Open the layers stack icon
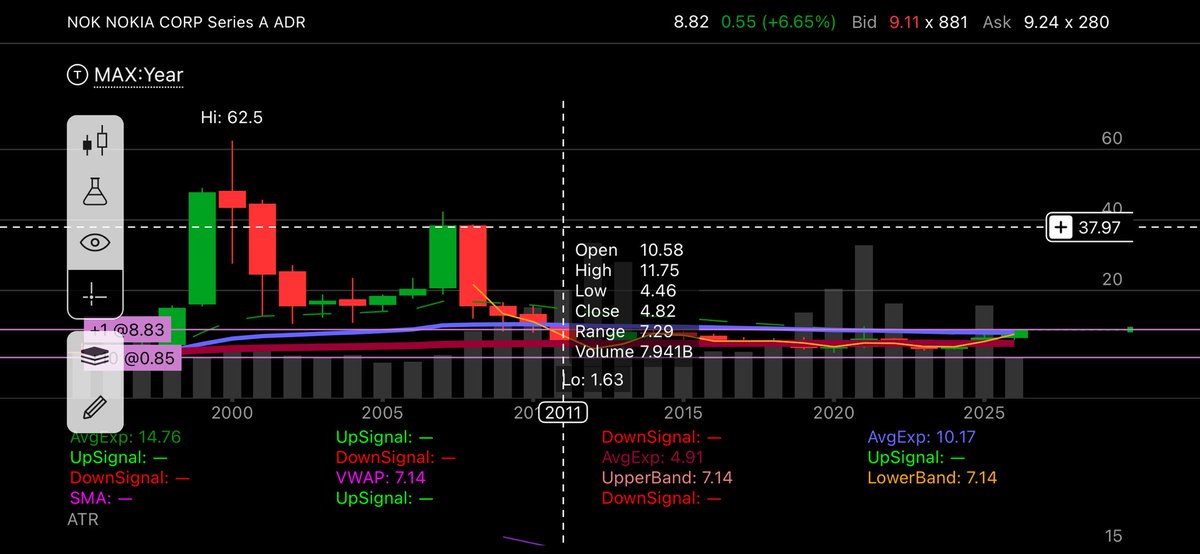 coord(95,358)
